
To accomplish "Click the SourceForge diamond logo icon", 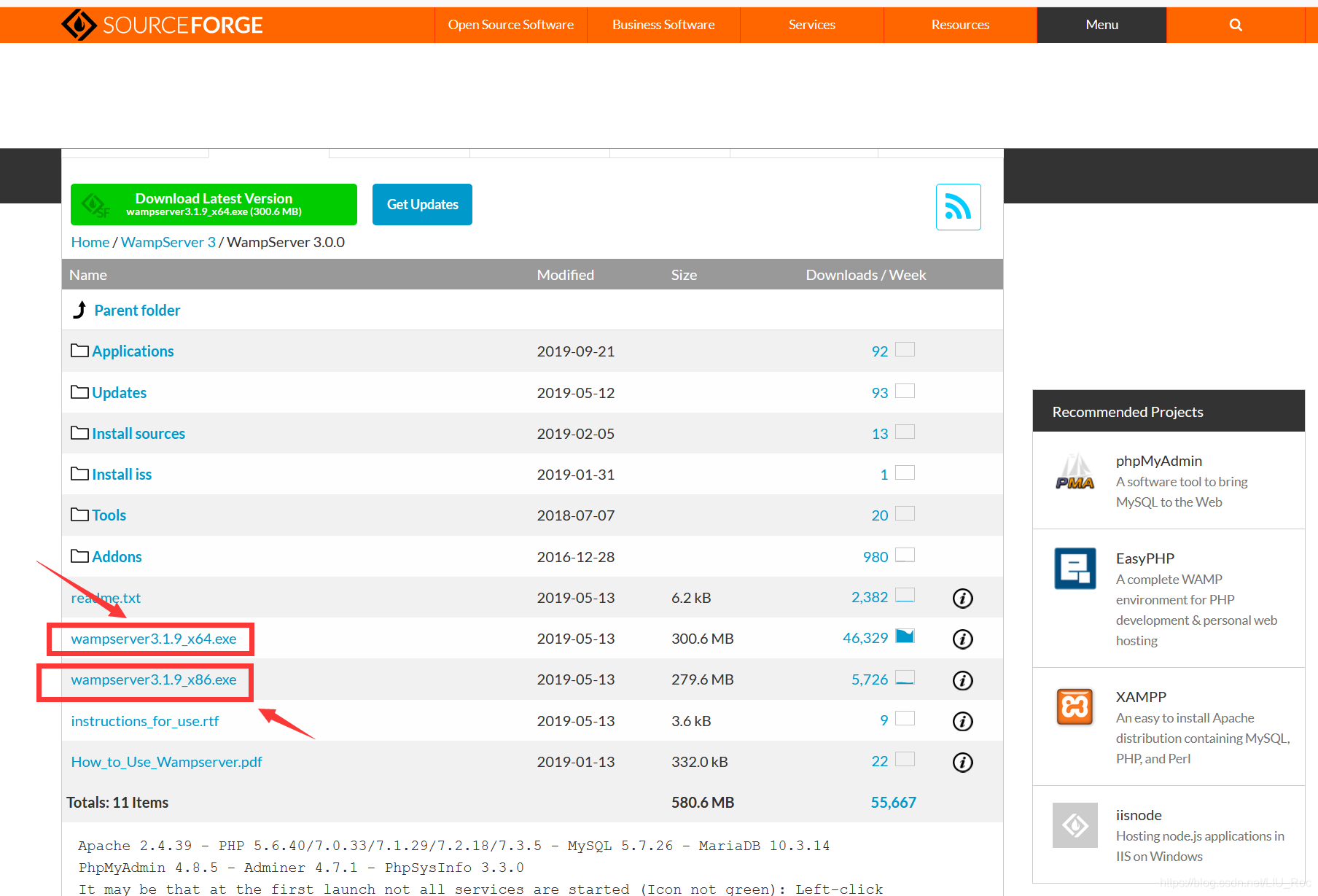I will pyautogui.click(x=79, y=25).
